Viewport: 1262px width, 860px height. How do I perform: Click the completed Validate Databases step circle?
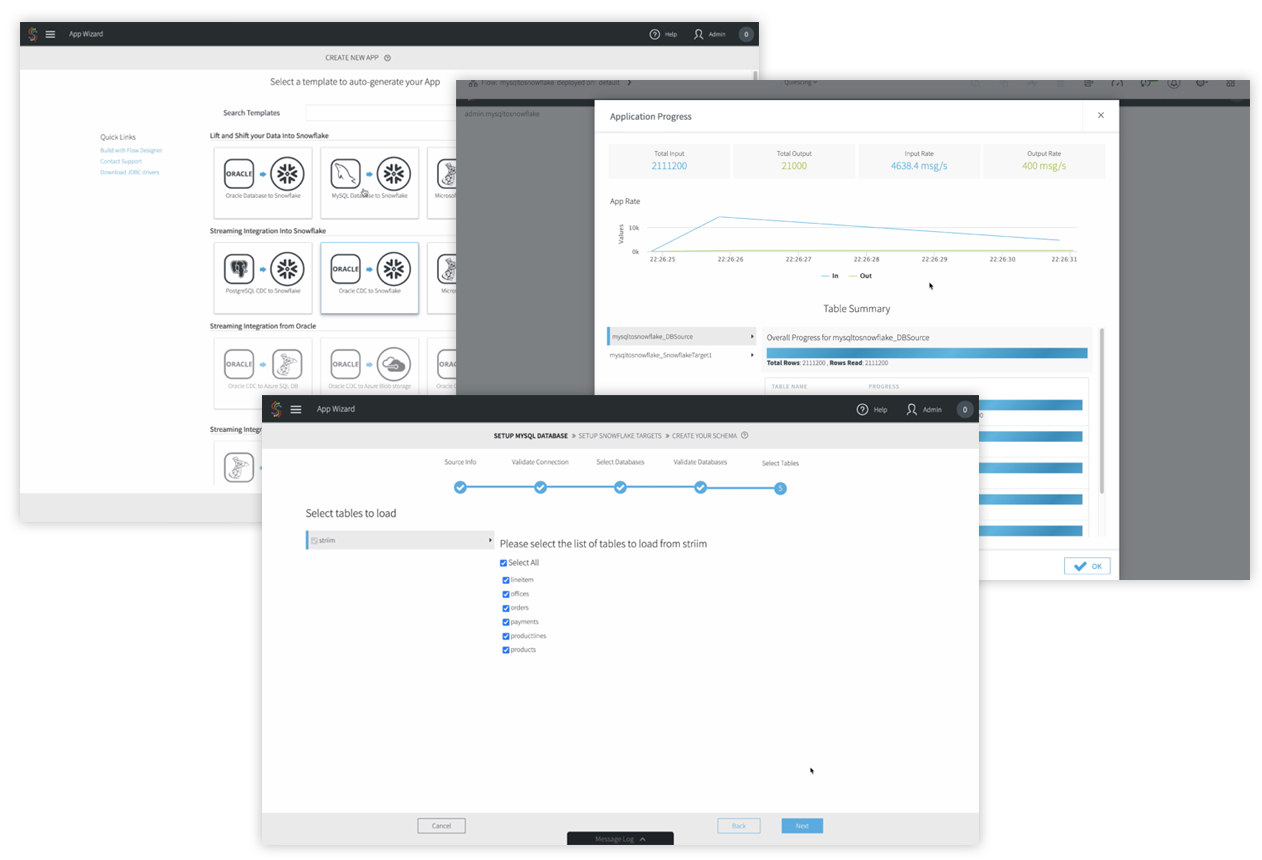click(700, 487)
